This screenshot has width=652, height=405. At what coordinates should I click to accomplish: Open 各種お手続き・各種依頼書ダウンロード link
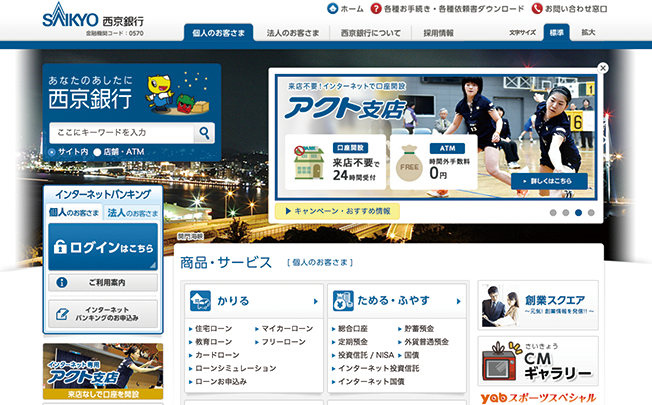[454, 9]
